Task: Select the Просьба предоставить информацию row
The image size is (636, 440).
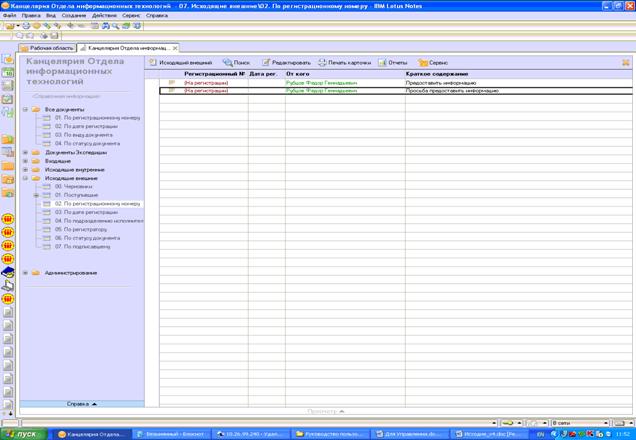Action: tap(395, 91)
